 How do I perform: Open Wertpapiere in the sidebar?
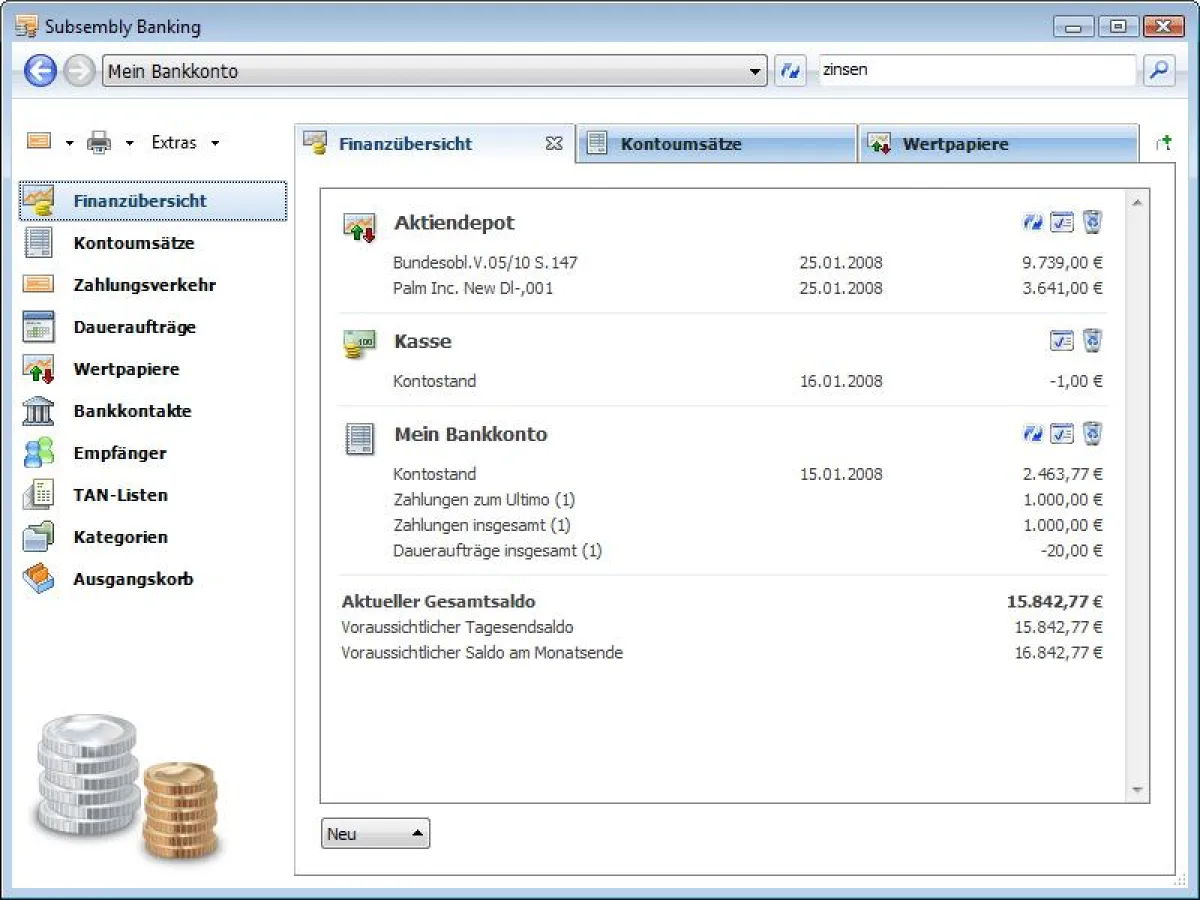coord(126,369)
